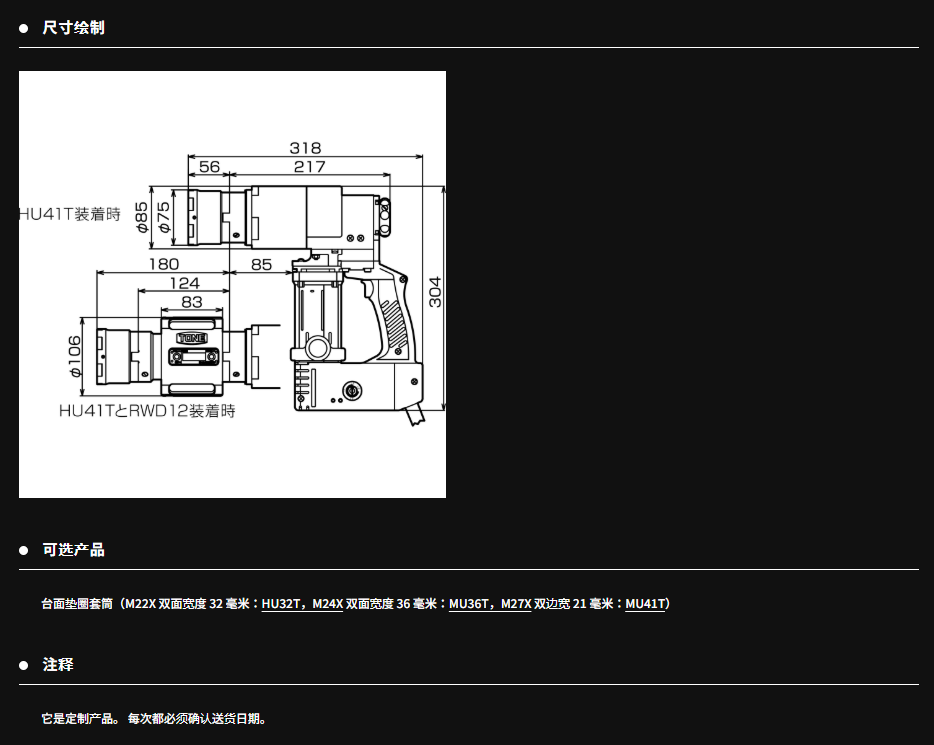Screen dimensions: 934x745
Task: Open the MU36T socket link
Action: 468,604
